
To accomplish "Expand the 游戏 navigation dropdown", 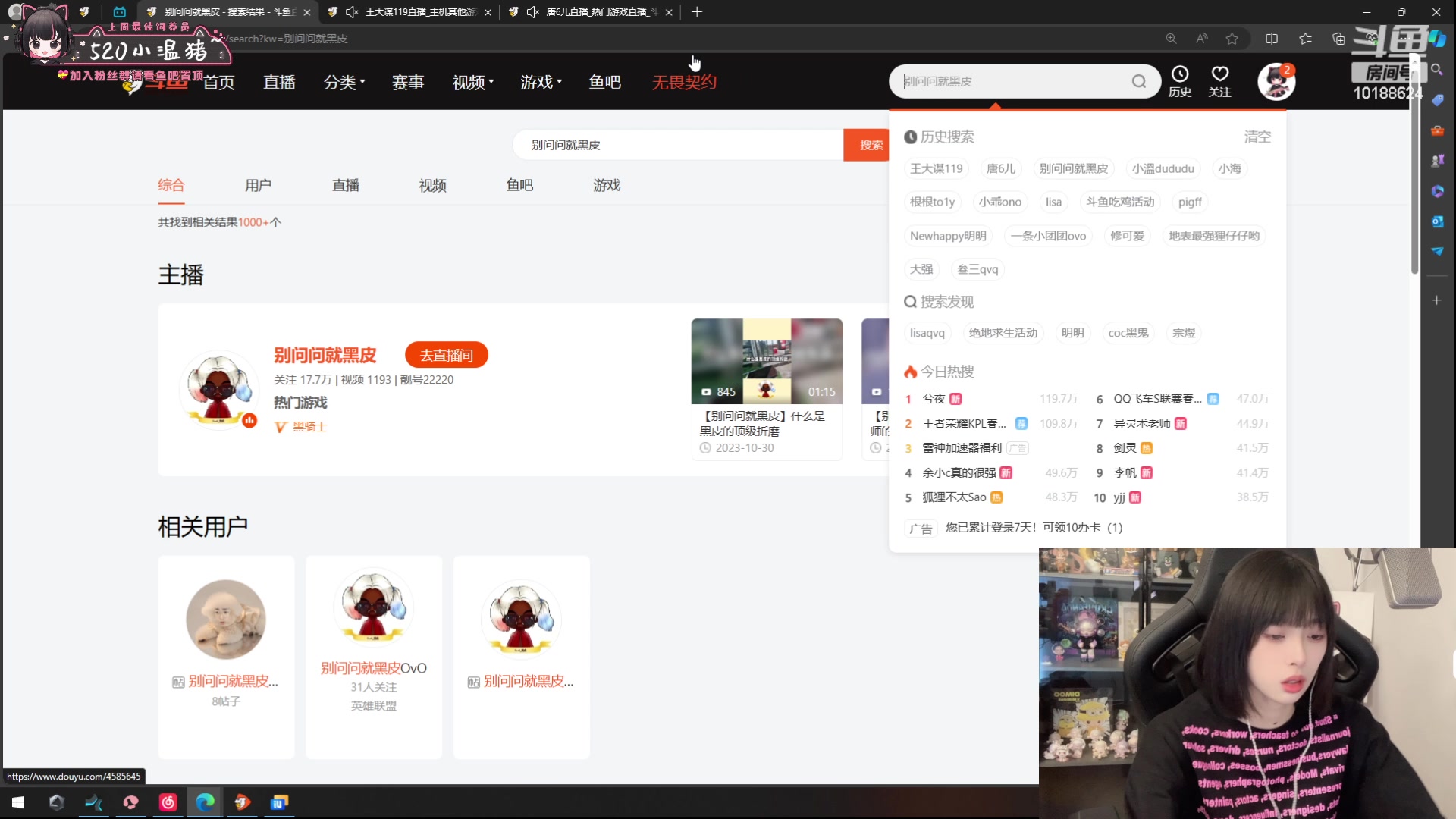I will pos(541,82).
